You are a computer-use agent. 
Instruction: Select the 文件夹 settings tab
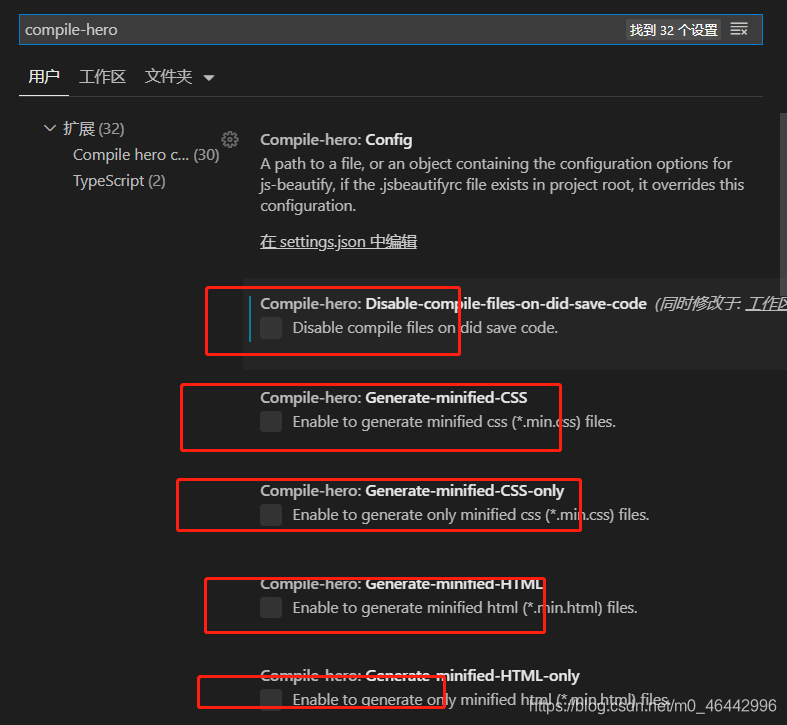[x=168, y=77]
